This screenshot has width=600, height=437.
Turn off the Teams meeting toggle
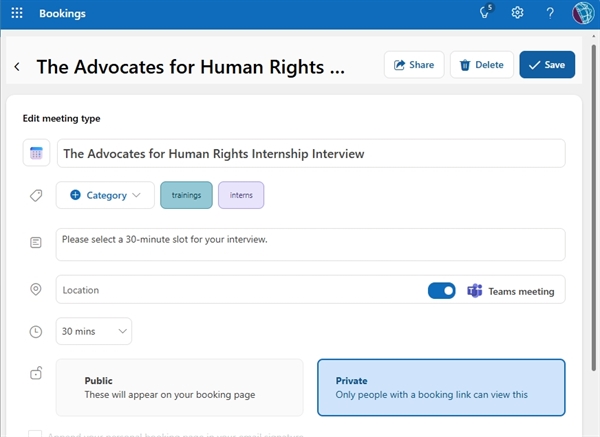tap(441, 290)
